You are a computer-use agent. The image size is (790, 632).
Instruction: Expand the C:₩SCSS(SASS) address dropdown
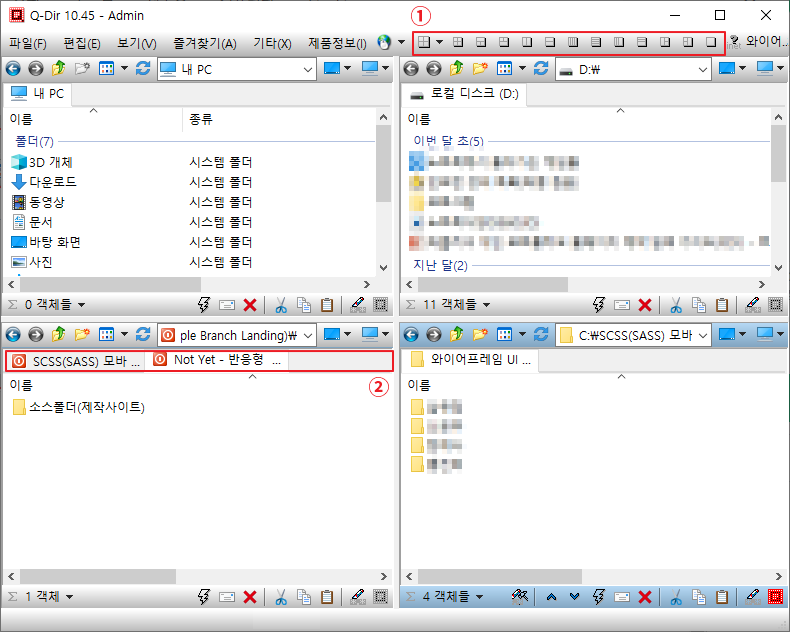point(703,335)
